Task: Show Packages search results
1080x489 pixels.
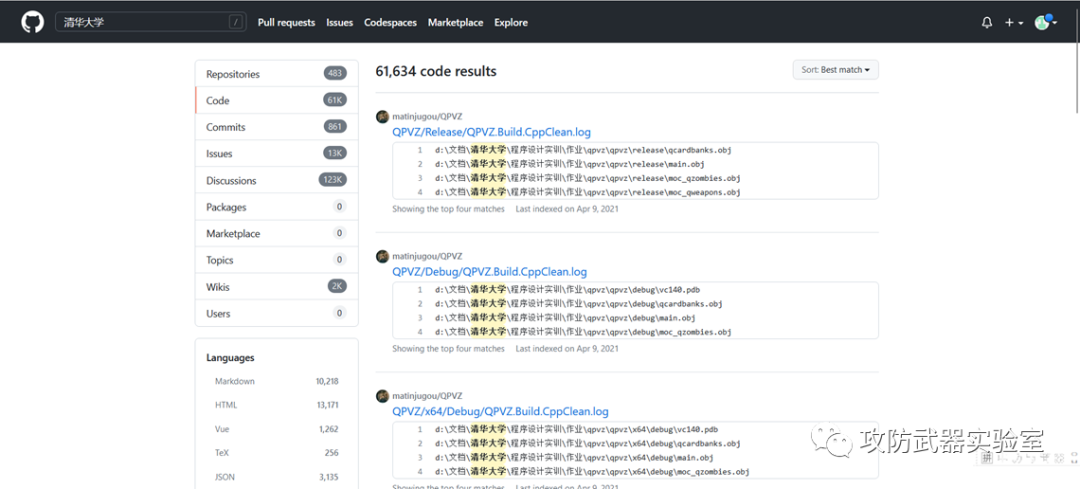Action: (x=277, y=207)
